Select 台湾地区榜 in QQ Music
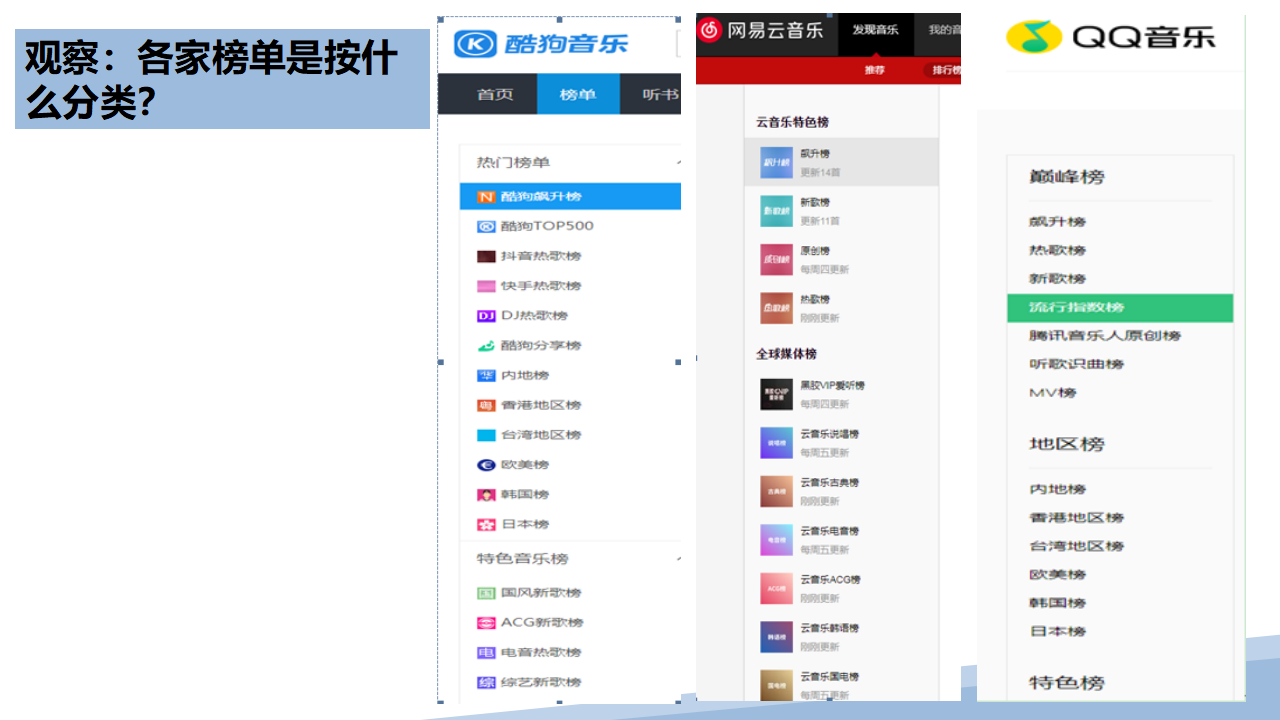Screen dimensions: 1280x720 [1076, 546]
